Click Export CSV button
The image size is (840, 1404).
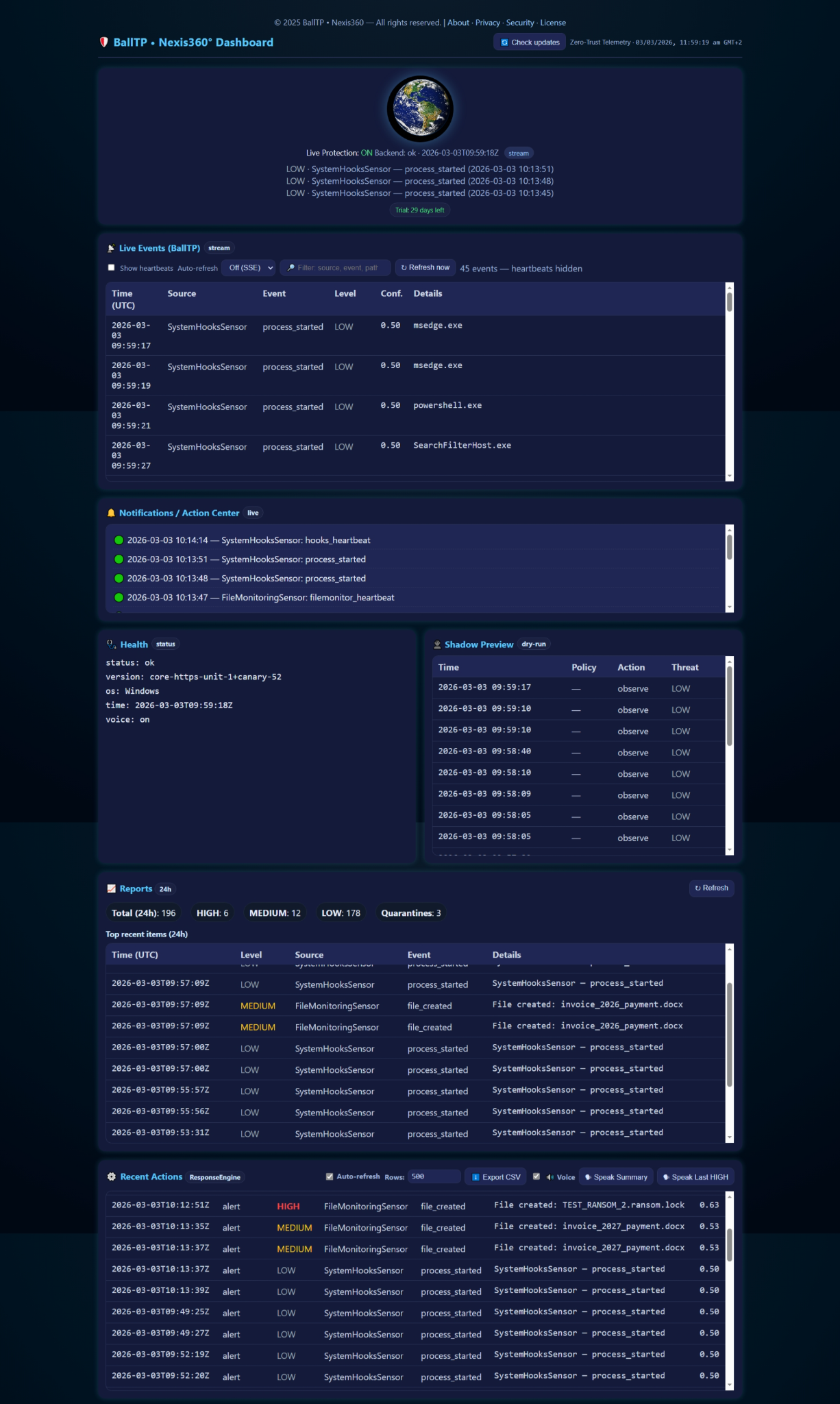496,1177
